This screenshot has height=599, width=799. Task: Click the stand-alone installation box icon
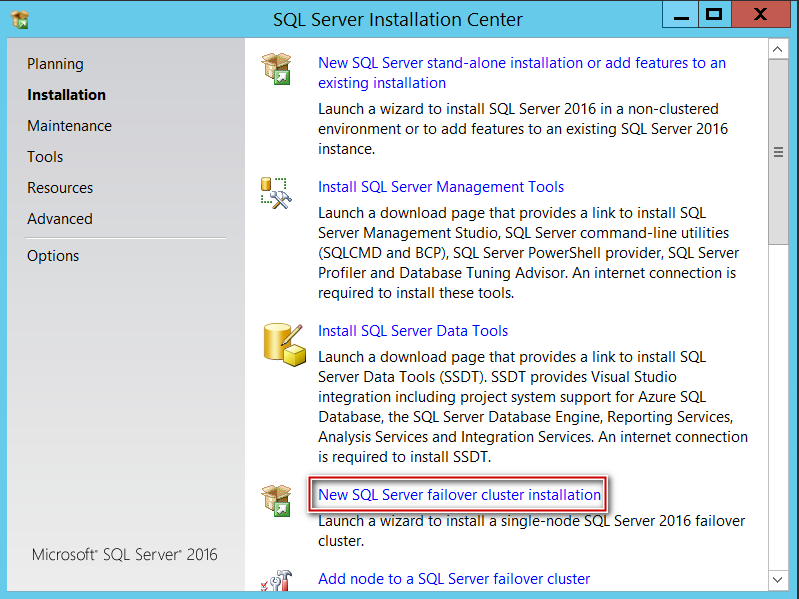[276, 69]
